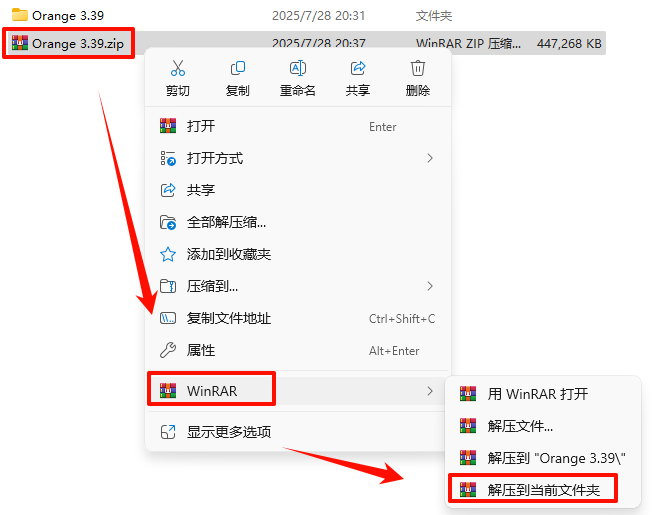
Task: Click the Delete (删除) trash icon
Action: (418, 68)
